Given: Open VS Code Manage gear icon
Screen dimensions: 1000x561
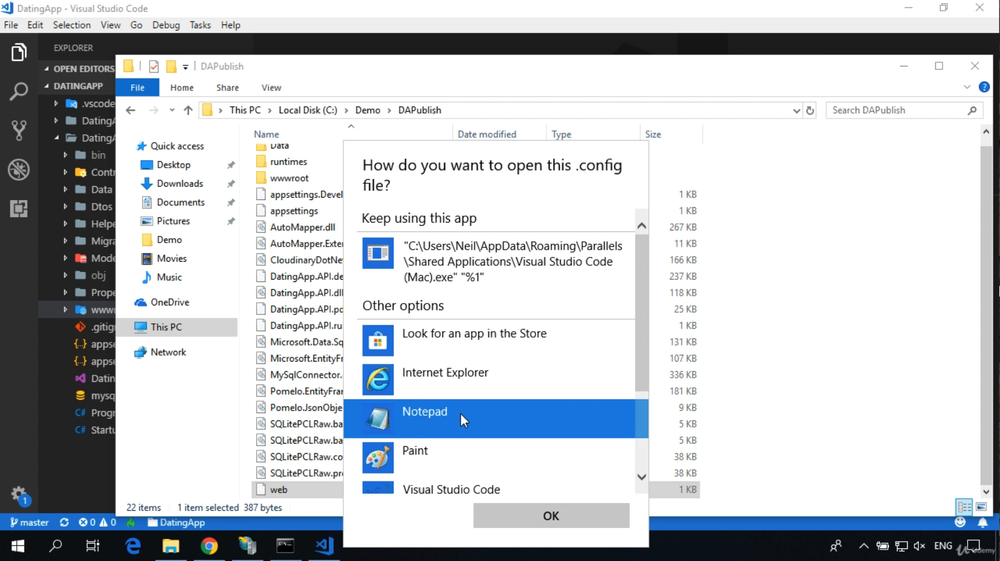Looking at the screenshot, I should pos(18,495).
